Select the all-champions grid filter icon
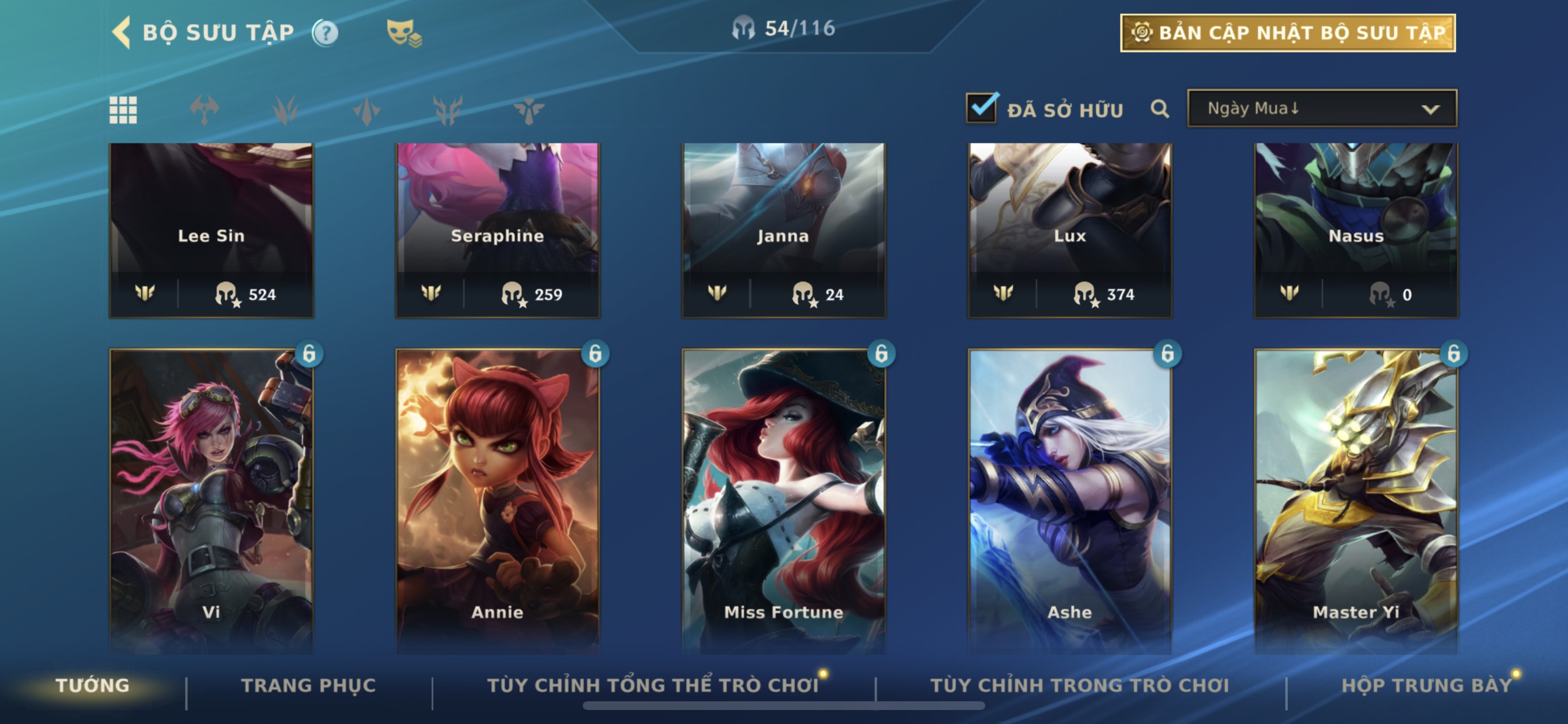This screenshot has height=724, width=1568. pos(123,110)
